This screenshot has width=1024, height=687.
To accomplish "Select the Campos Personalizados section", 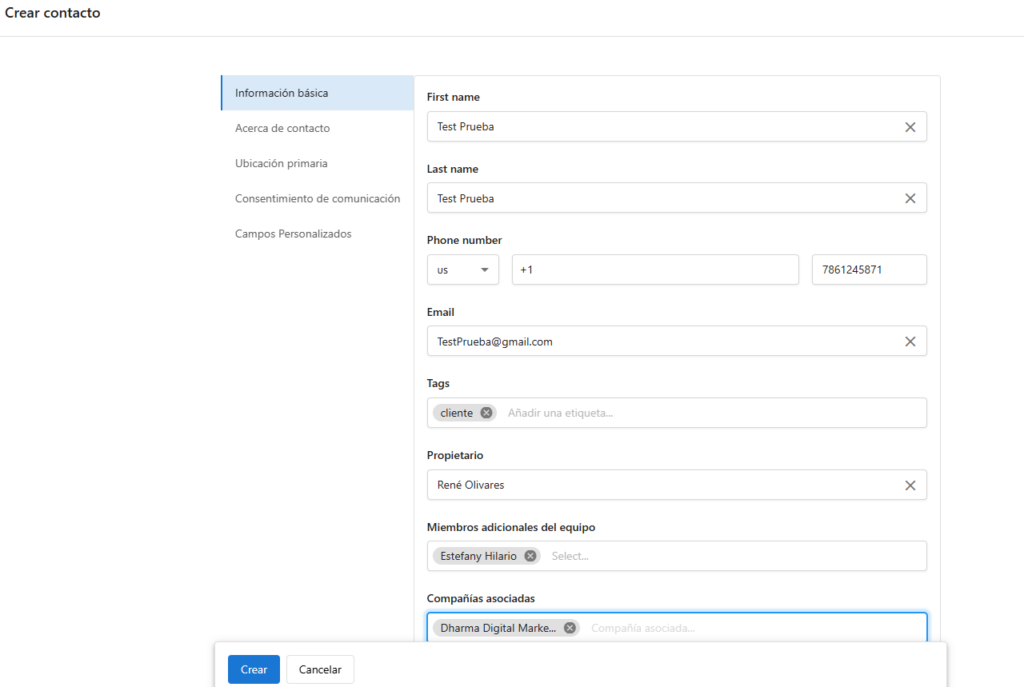I will [x=293, y=234].
